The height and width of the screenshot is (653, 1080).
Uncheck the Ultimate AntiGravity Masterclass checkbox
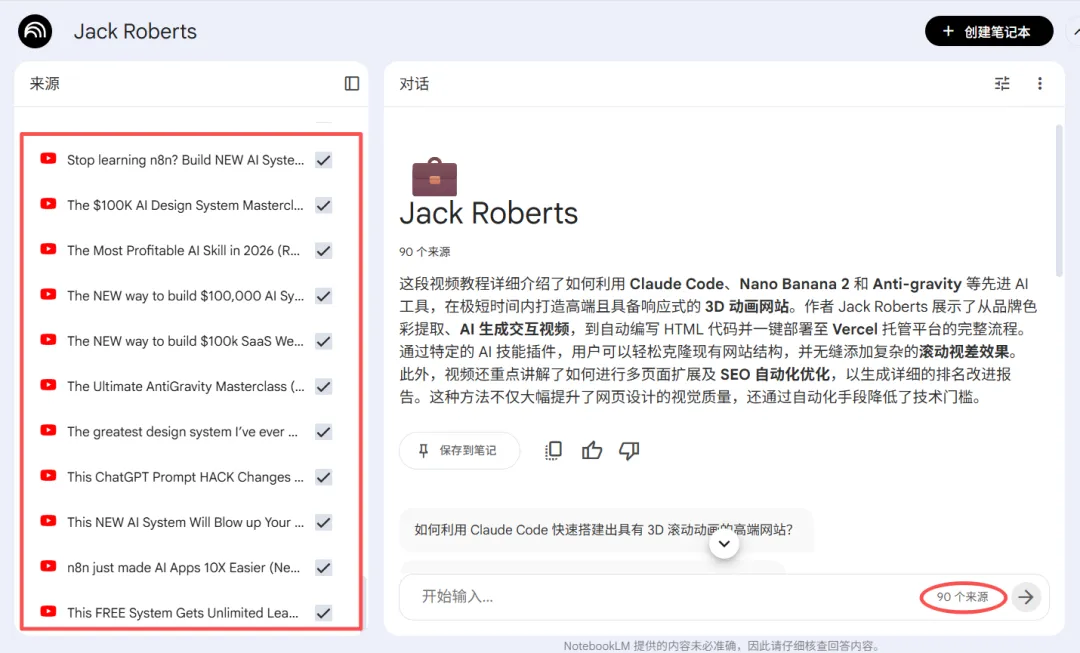click(324, 386)
